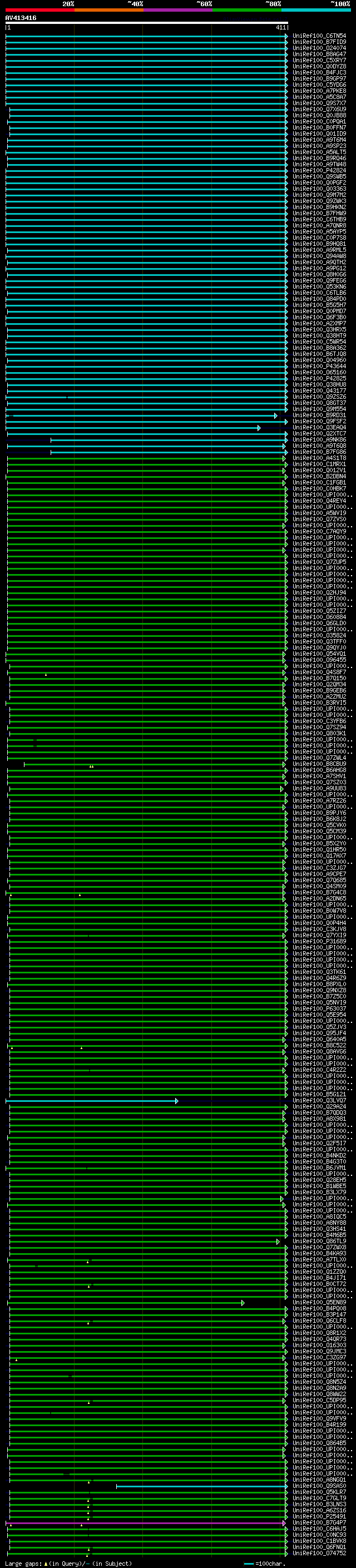Click the white query sequence bar under AV413416
Screen dimensions: 356x1568
pyautogui.click(x=147, y=22)
